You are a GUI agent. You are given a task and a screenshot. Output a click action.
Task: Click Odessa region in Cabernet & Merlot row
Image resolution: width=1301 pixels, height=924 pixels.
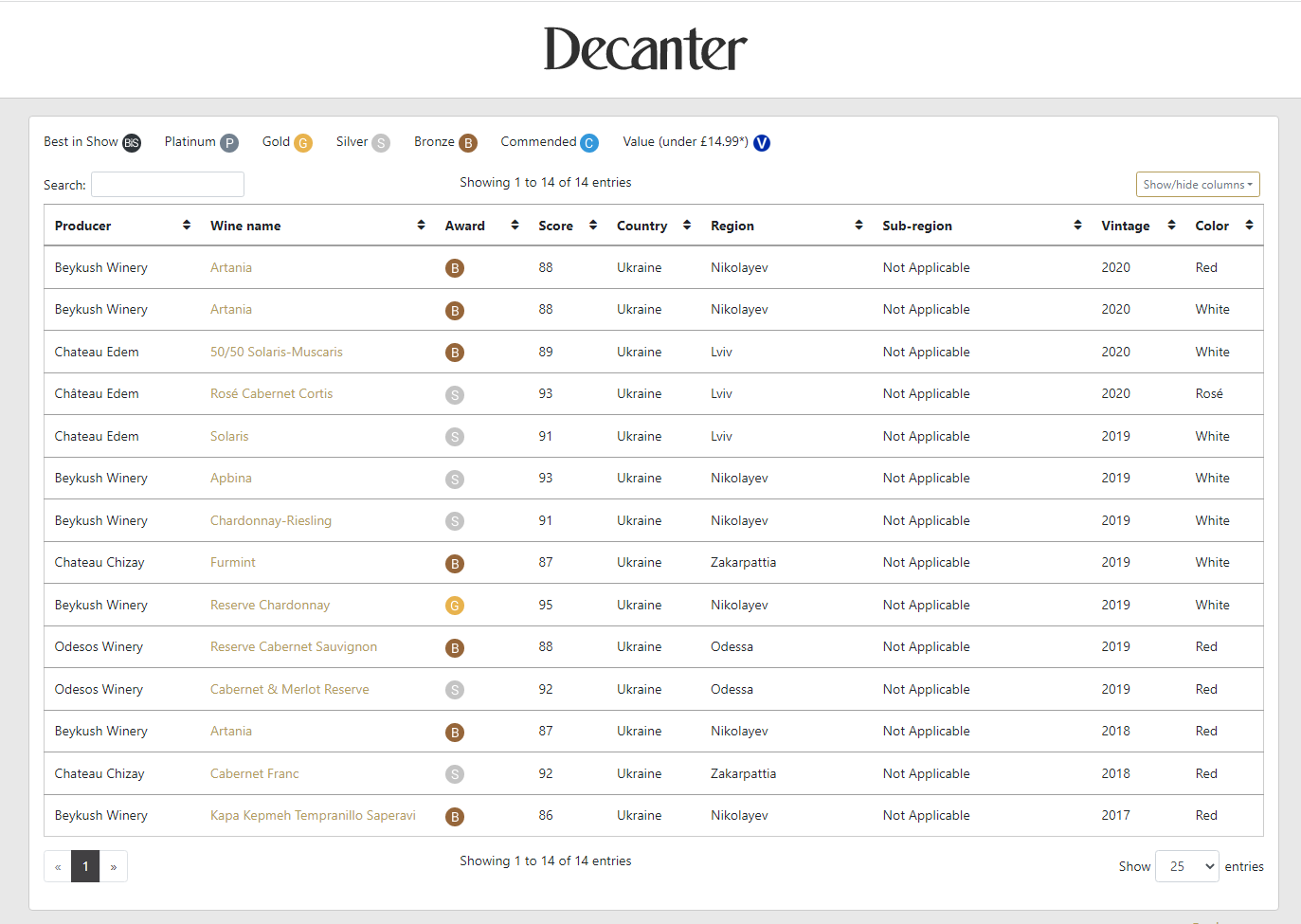pyautogui.click(x=732, y=689)
